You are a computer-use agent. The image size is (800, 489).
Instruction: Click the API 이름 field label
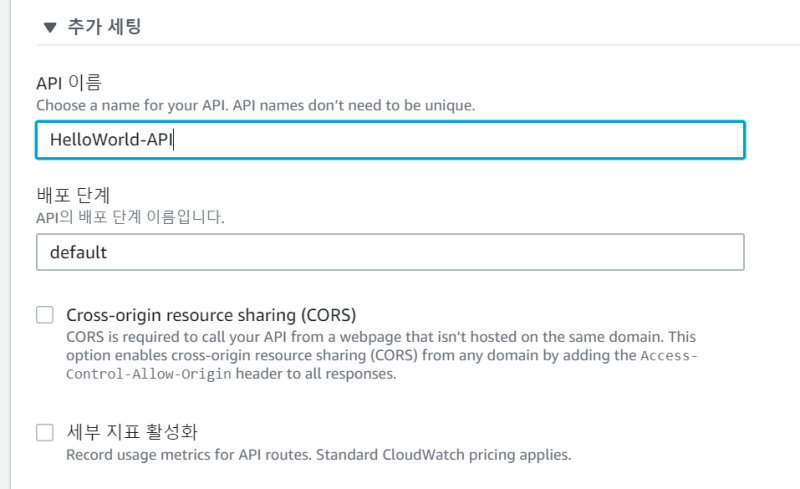coord(69,82)
